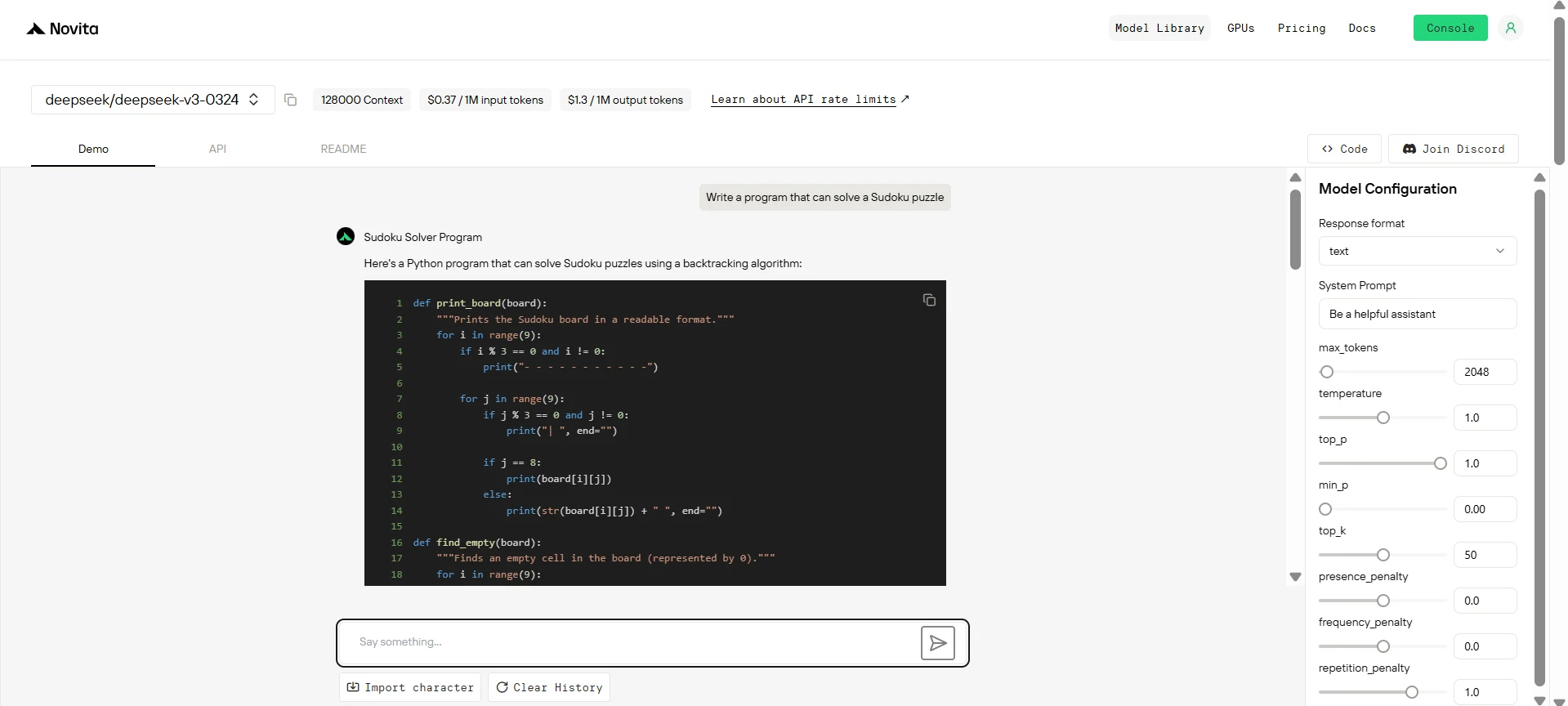Click the temperature value field

tap(1485, 418)
